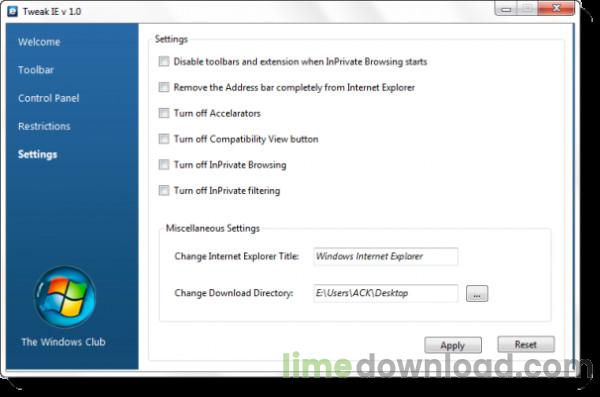600x397 pixels.
Task: Enable Disable toolbars when InPrivate Browsing starts
Action: (x=164, y=61)
